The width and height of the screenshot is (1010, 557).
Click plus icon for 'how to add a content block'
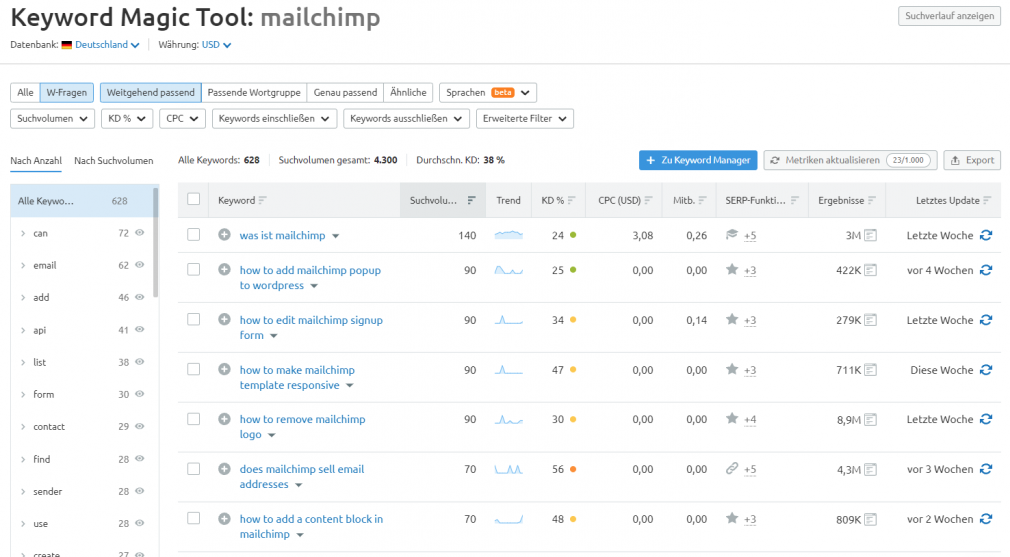tap(224, 518)
